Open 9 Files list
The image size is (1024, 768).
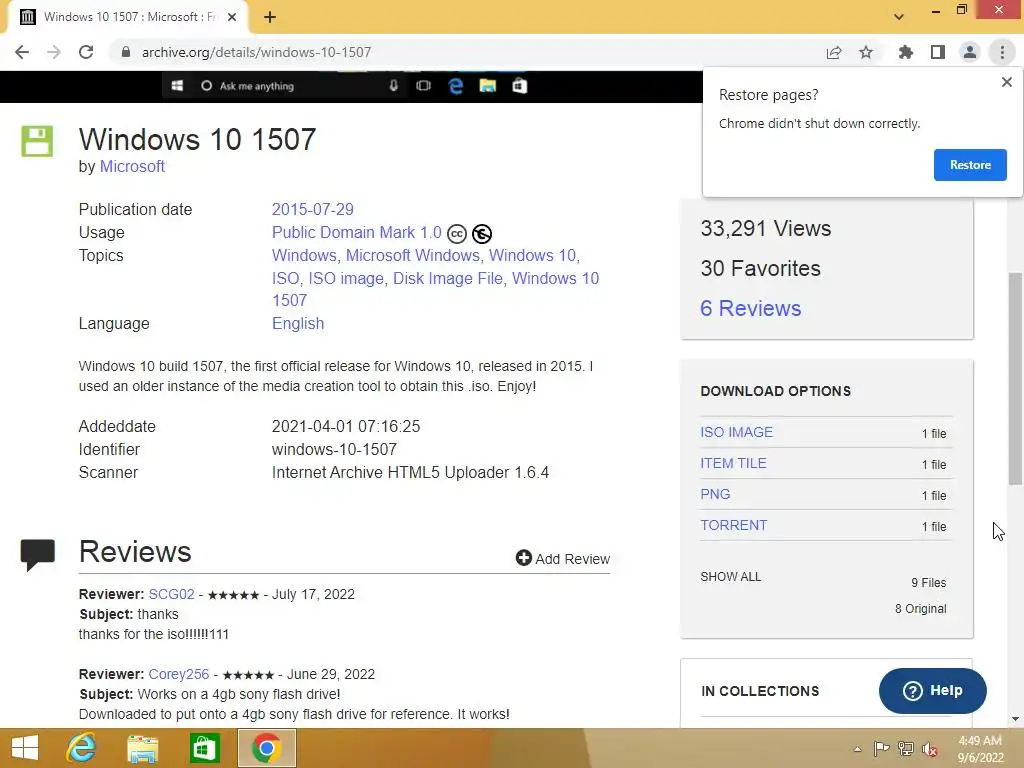pos(928,583)
